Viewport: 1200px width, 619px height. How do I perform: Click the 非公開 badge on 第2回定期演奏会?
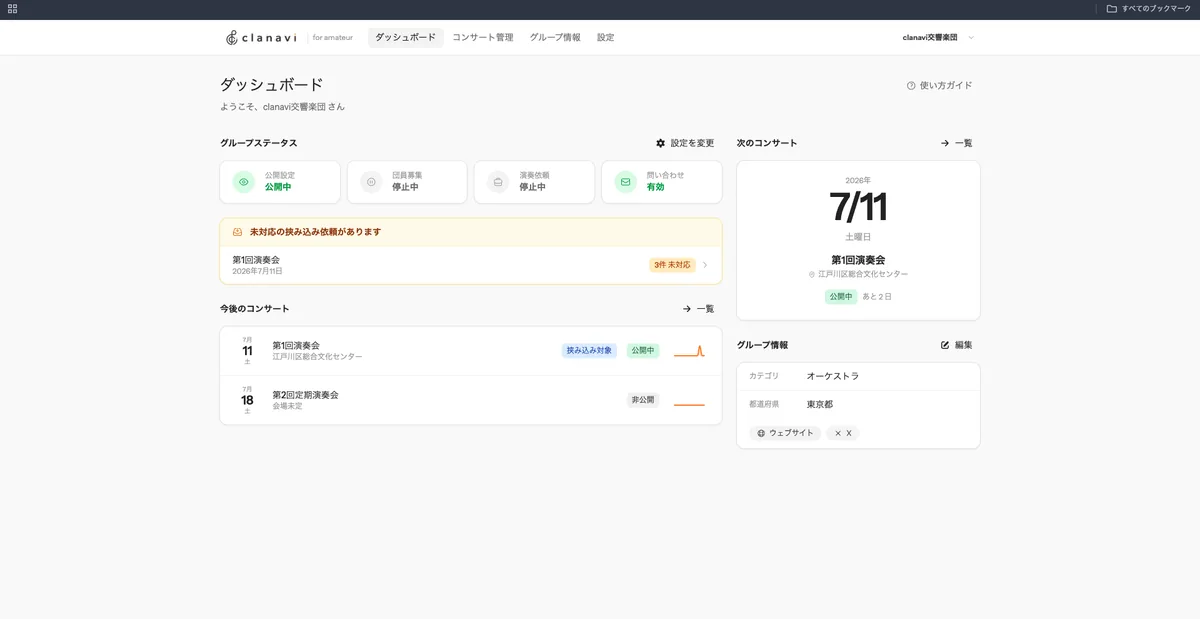[643, 400]
